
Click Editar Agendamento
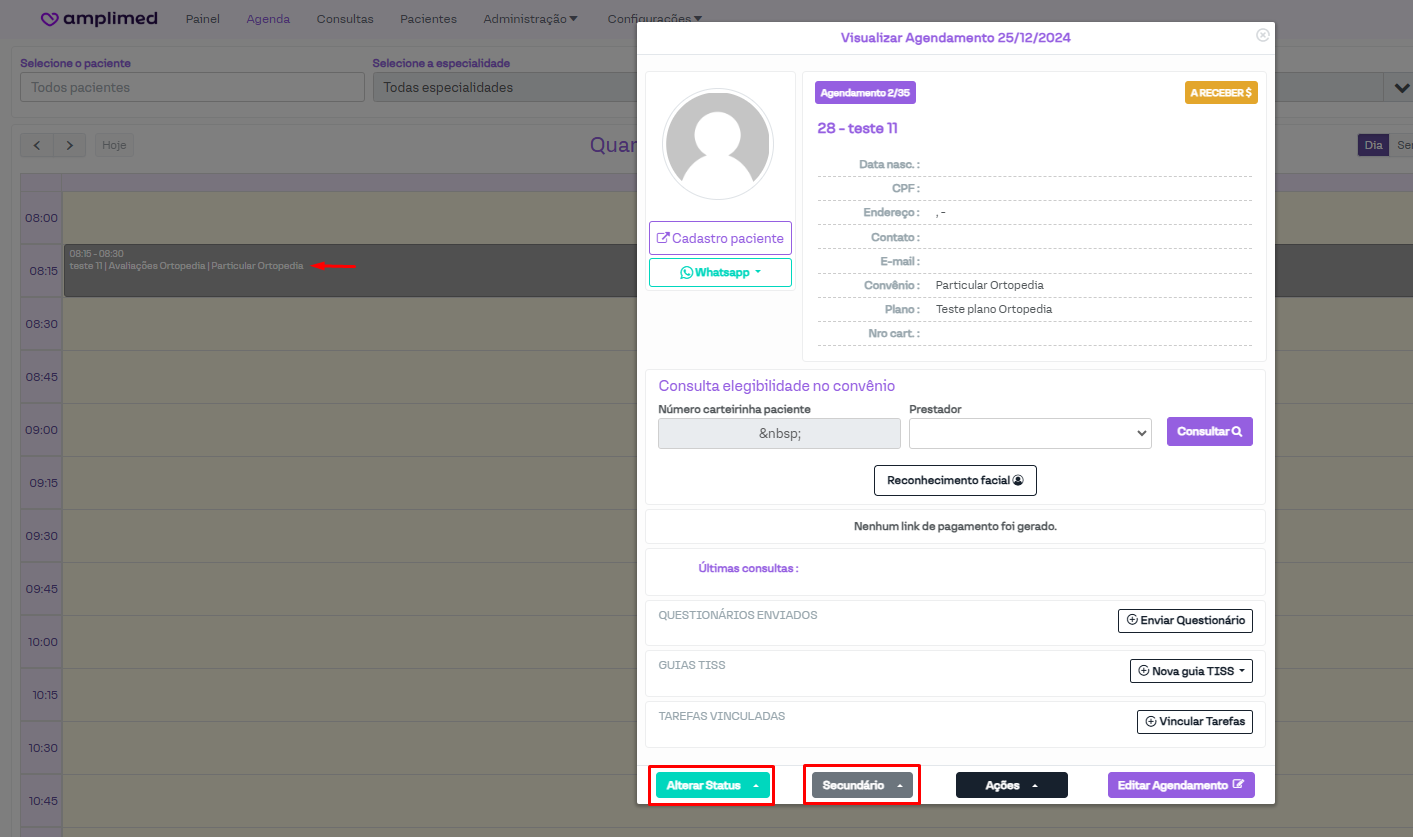1181,785
